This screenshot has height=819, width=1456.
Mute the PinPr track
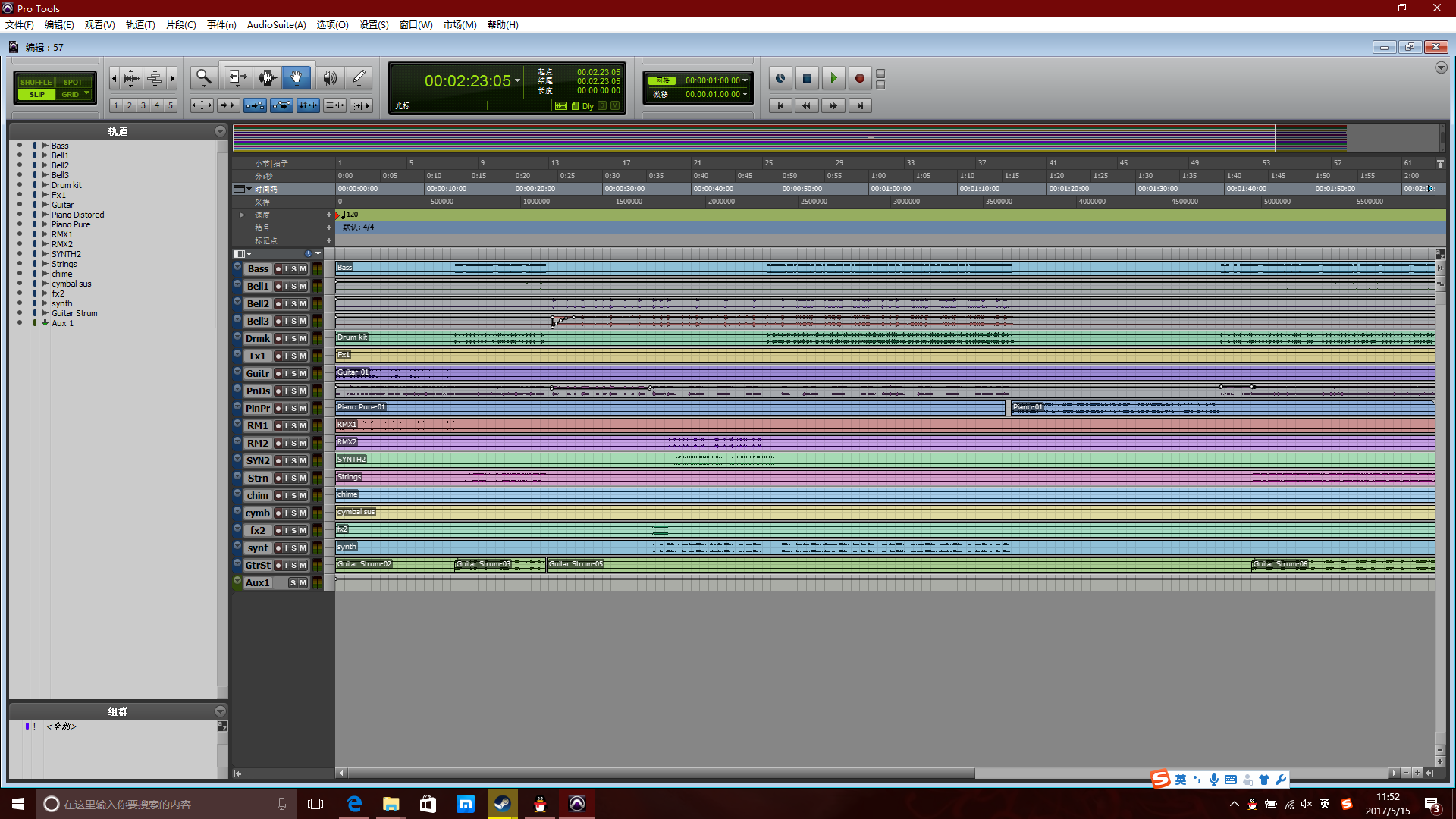(303, 409)
